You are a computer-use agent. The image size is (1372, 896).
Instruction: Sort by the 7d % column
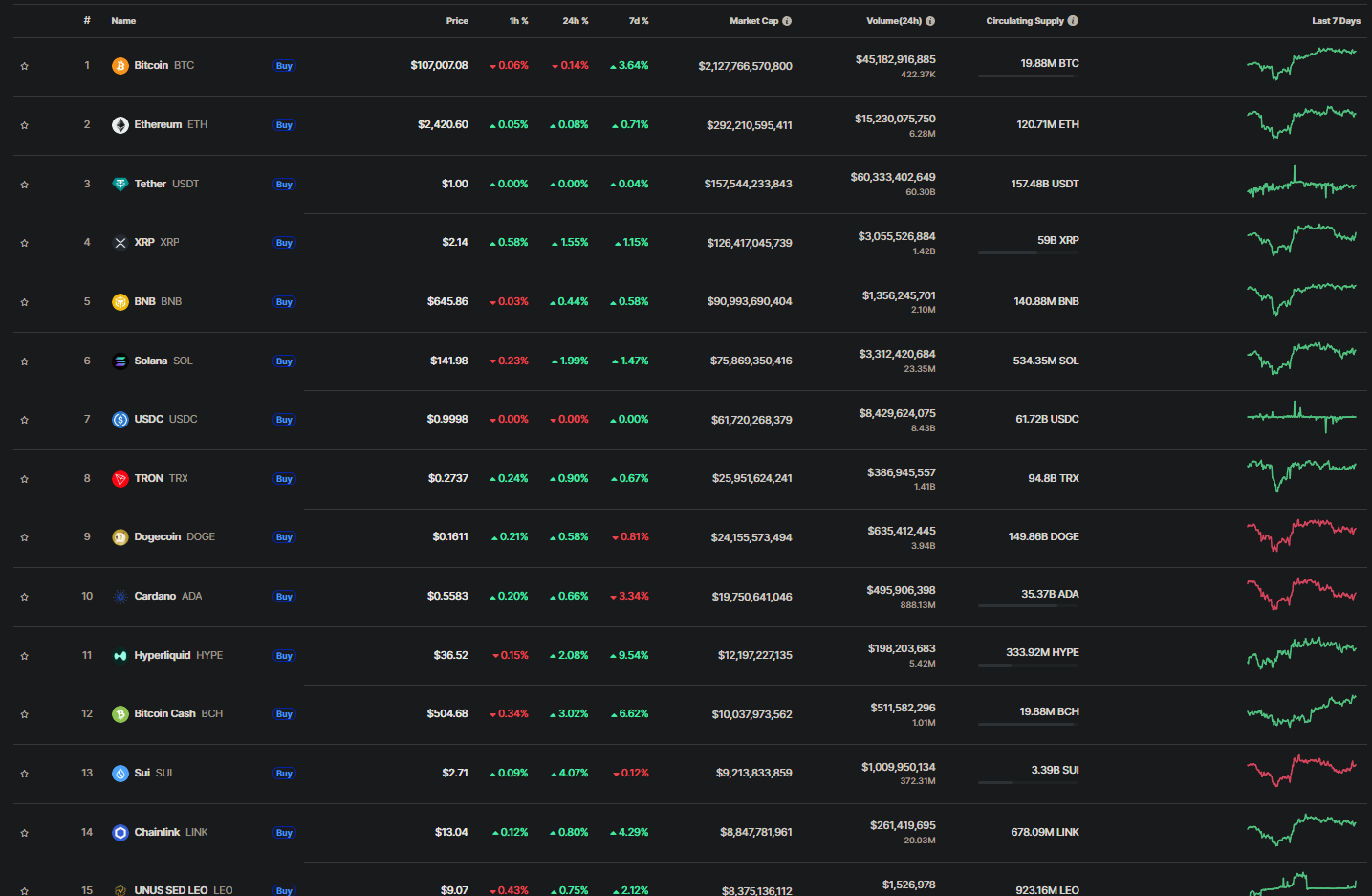click(x=639, y=21)
